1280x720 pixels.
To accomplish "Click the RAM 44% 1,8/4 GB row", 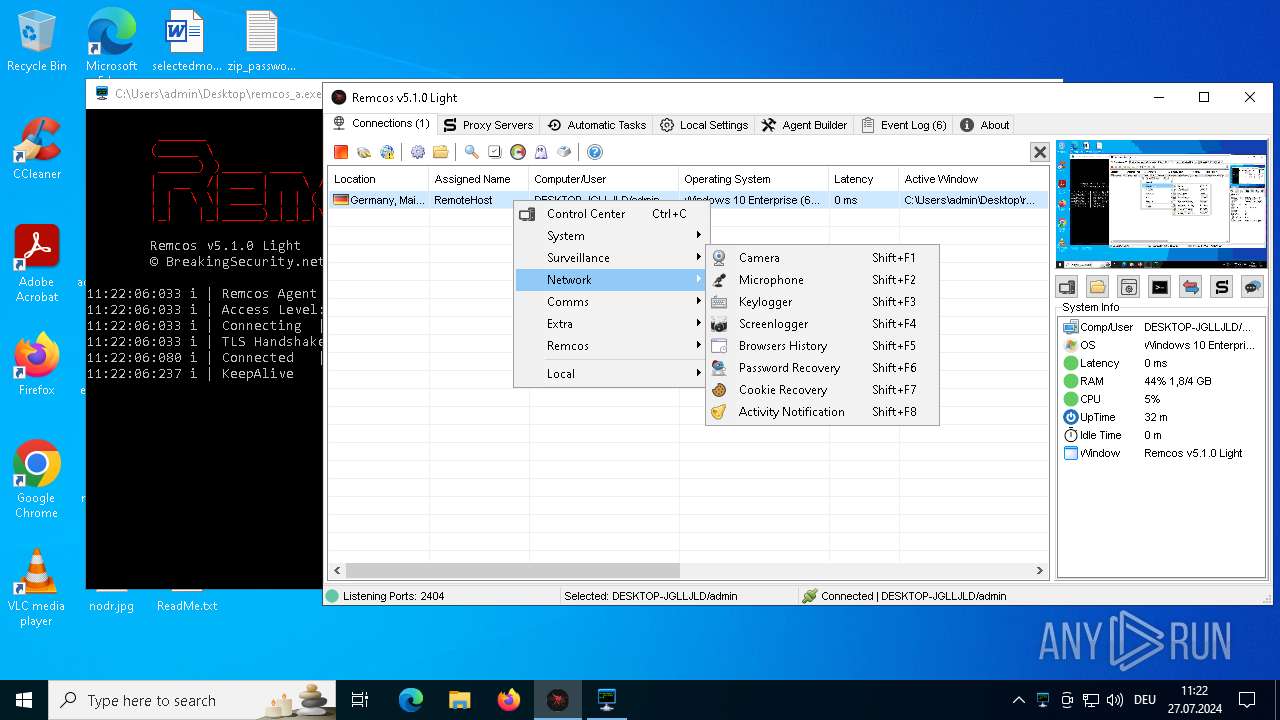I will coord(1160,381).
